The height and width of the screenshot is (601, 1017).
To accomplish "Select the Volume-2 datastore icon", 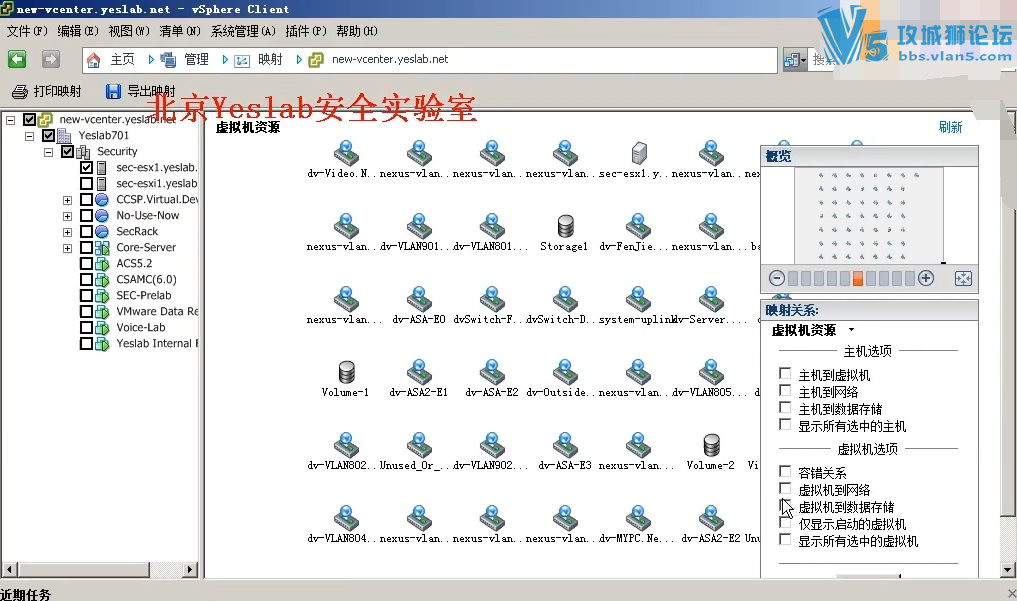I will (712, 445).
